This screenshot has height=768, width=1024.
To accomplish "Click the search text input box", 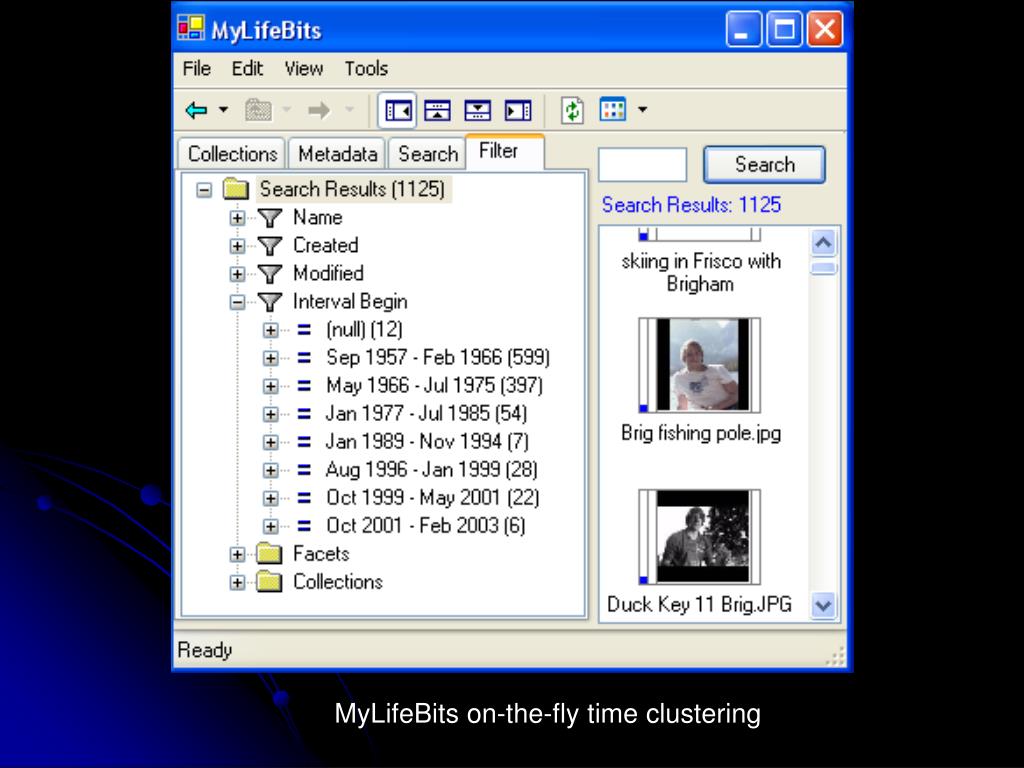I will pyautogui.click(x=643, y=165).
